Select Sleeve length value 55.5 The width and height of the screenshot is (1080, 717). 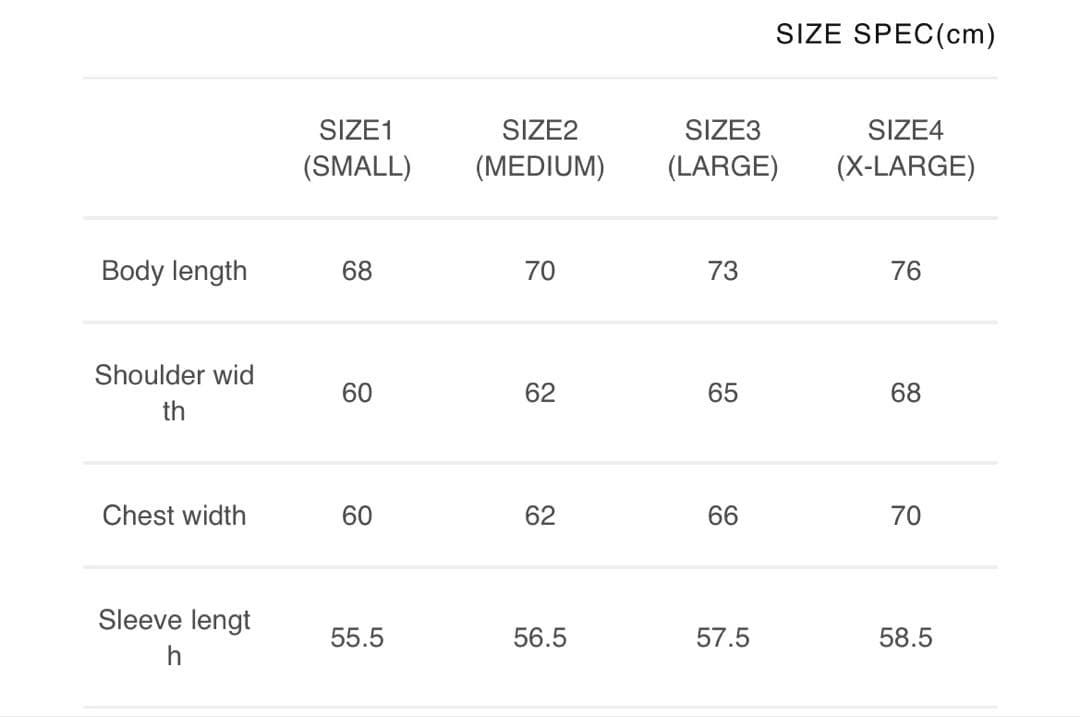(357, 638)
